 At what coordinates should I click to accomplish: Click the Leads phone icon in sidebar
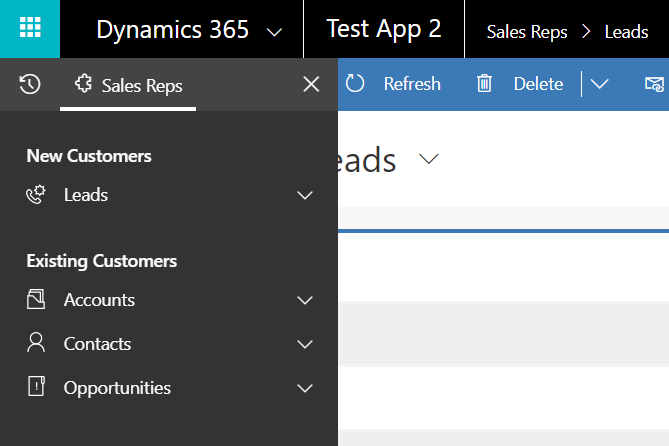[x=36, y=195]
